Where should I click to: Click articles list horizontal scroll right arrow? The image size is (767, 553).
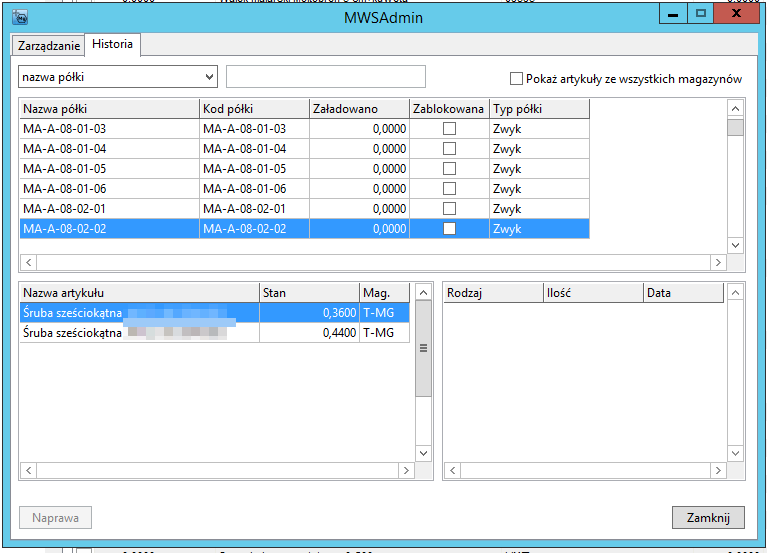click(406, 470)
